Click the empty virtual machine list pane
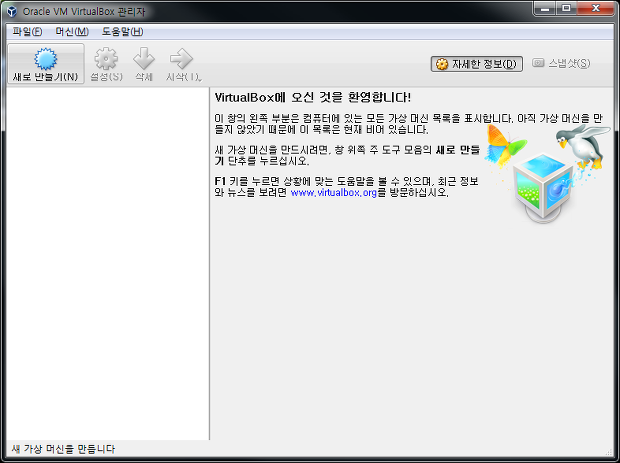Image resolution: width=620 pixels, height=463 pixels. [x=108, y=264]
